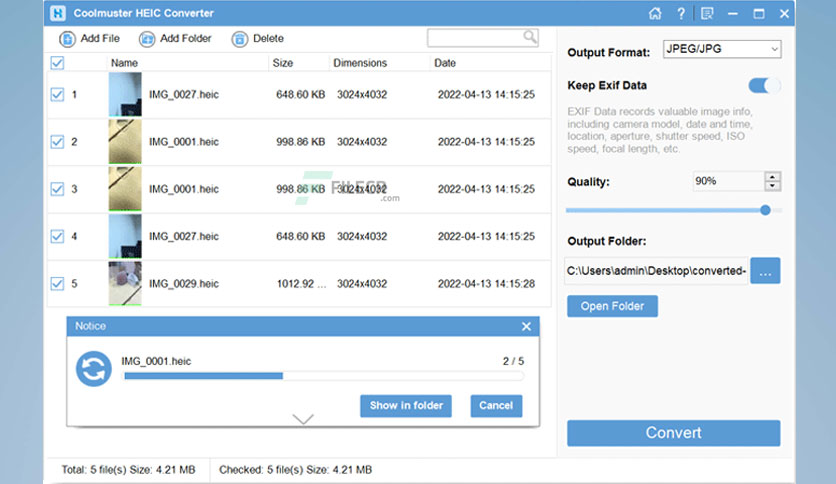Sort by the Name column header
This screenshot has height=484, width=836.
pyautogui.click(x=124, y=63)
